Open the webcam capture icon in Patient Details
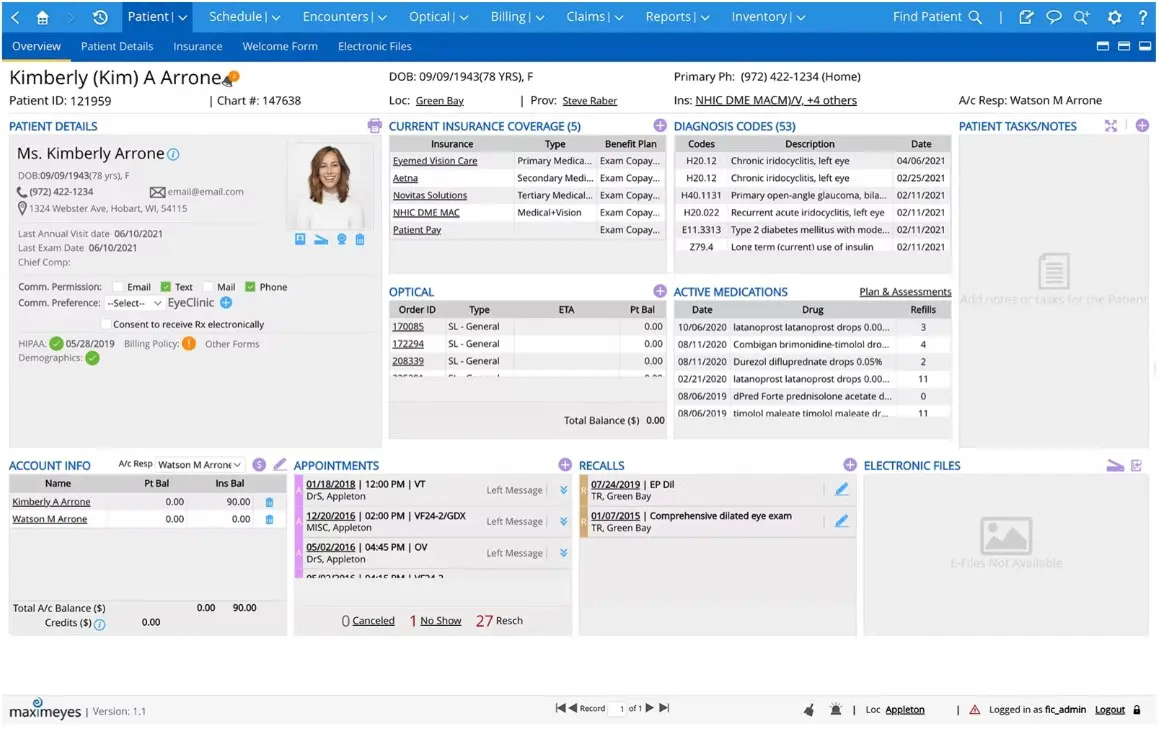This screenshot has height=729, width=1159. (x=342, y=240)
